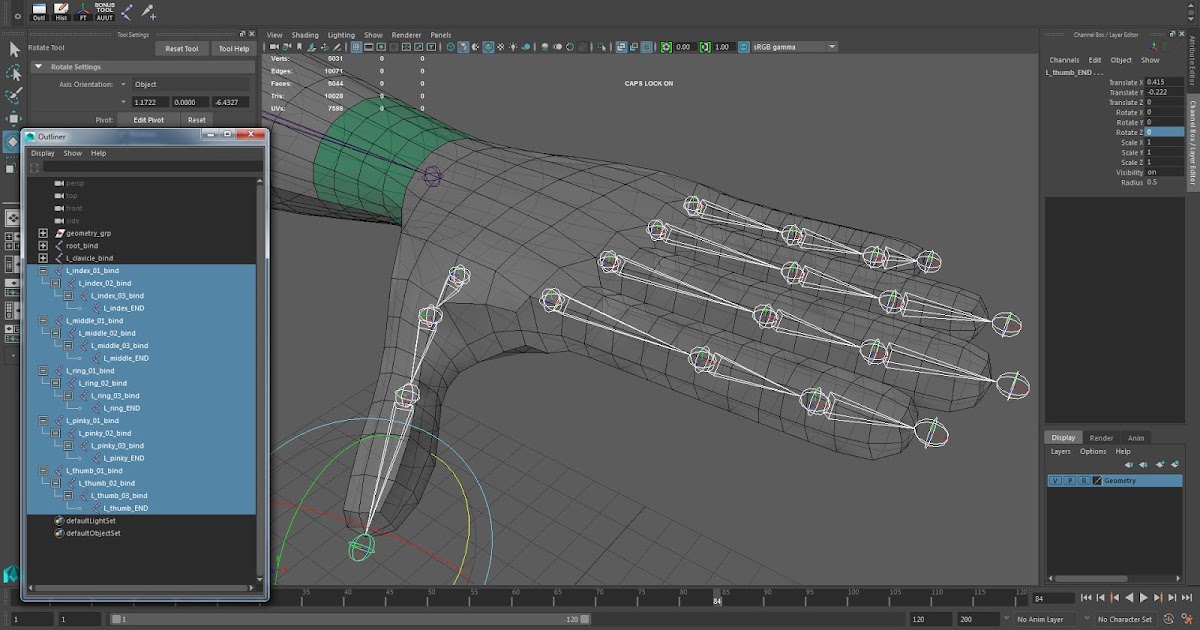Click the Tool Help button
Image resolution: width=1200 pixels, height=630 pixels.
coord(233,48)
